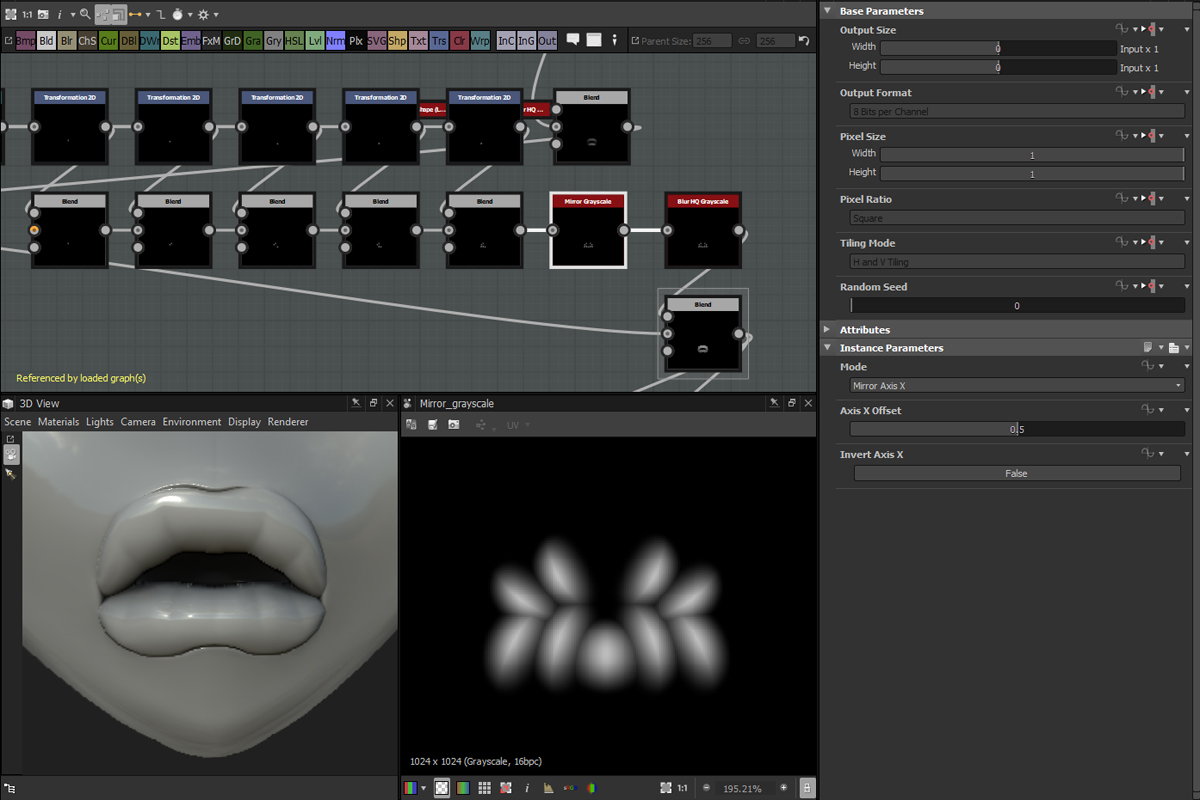Click the Normal (Nrm) node shortcut icon
Screen dimensions: 1200x800
tap(335, 41)
